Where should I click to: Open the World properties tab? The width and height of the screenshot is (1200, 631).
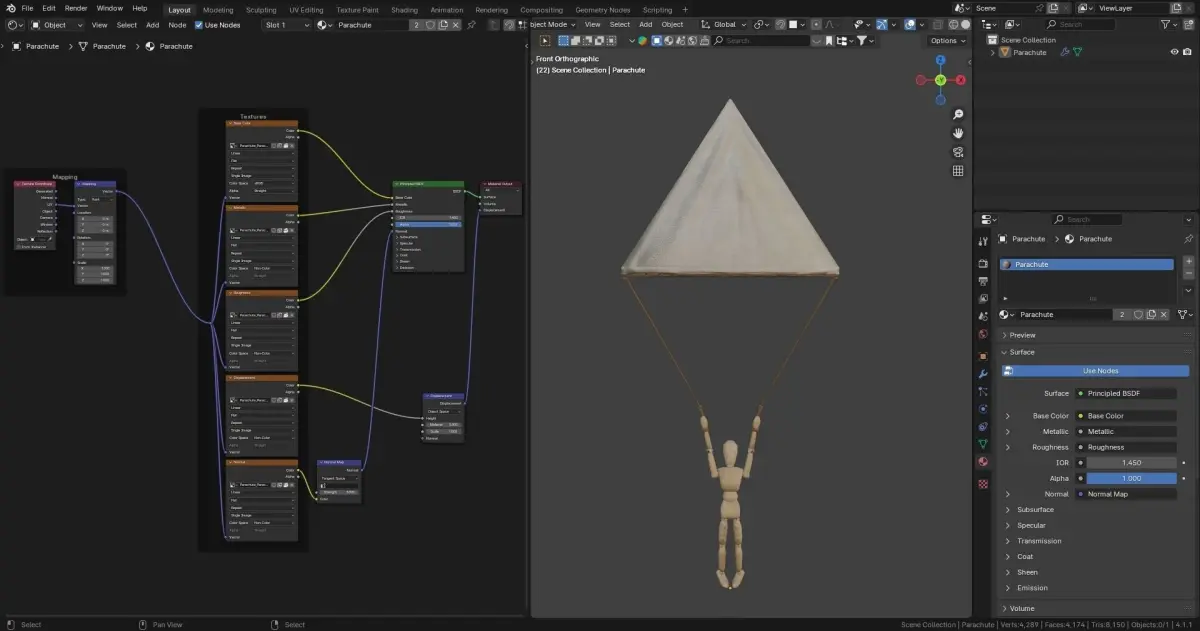tap(983, 334)
